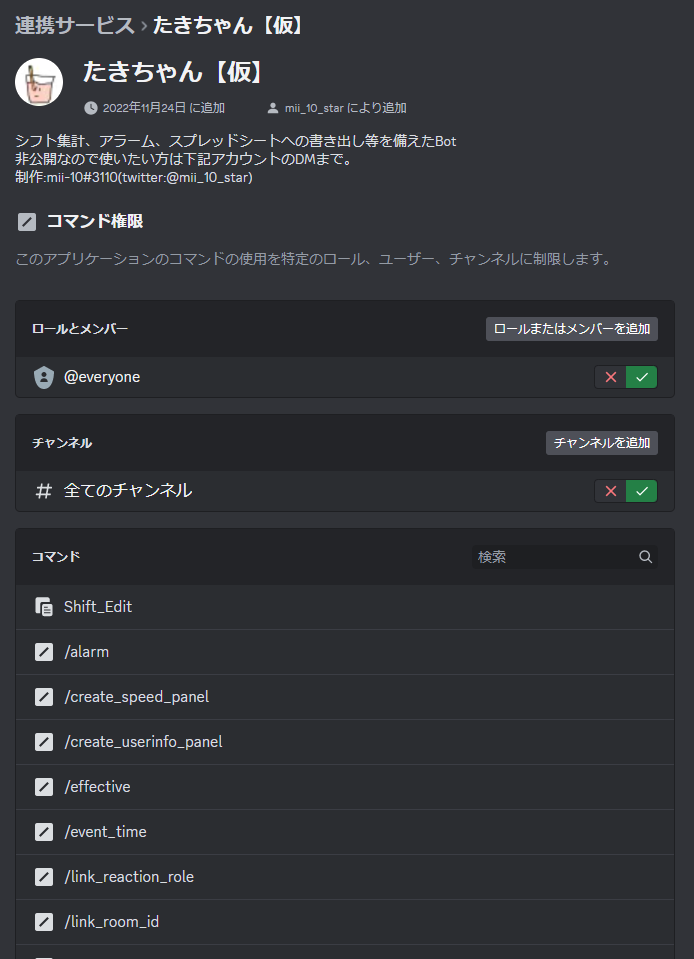Viewport: 694px width, 959px height.
Task: Allow @everyone with the green check toggle
Action: [642, 377]
